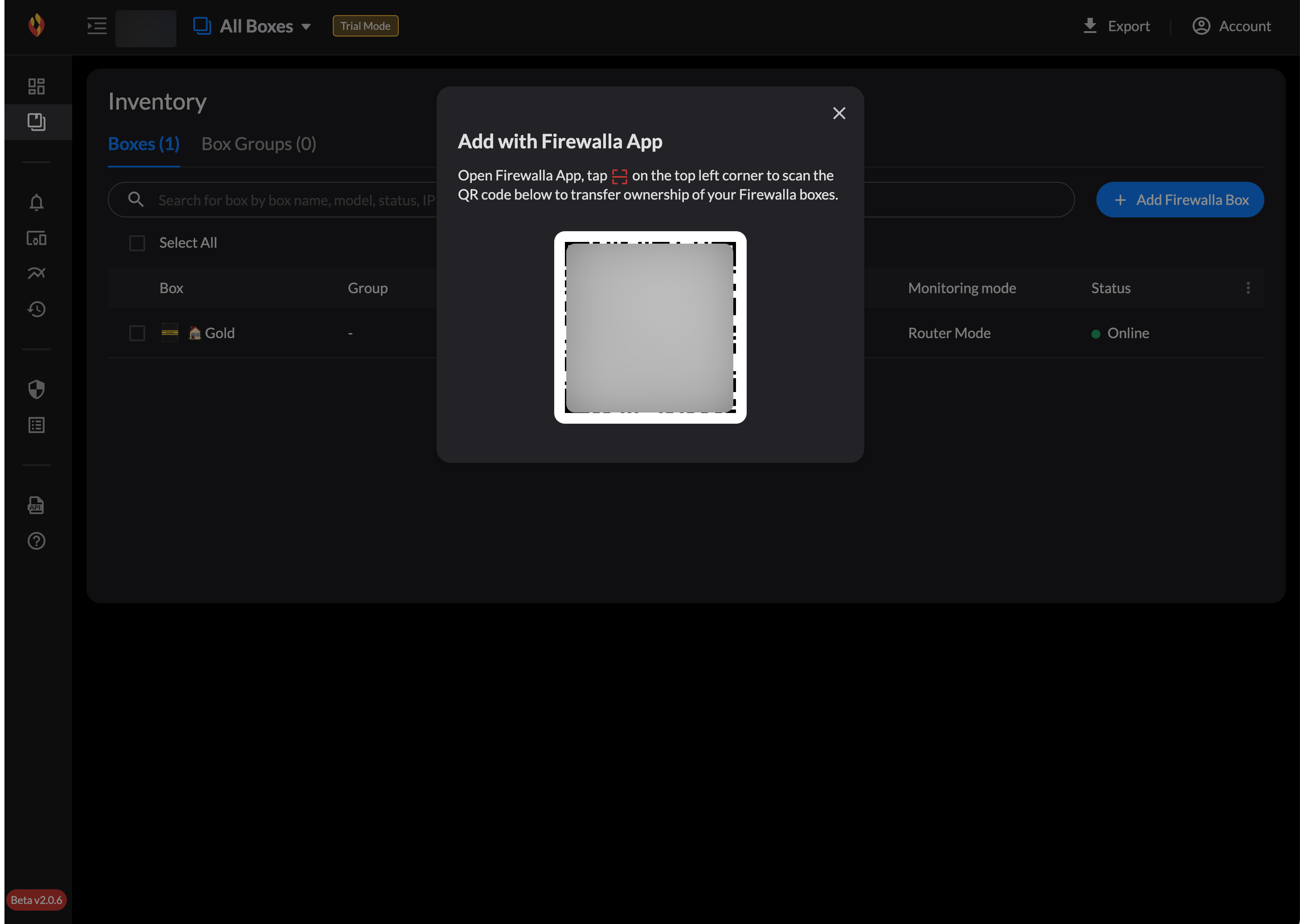Open the Alarms bell sidebar icon
The width and height of the screenshot is (1300, 924).
click(37, 203)
